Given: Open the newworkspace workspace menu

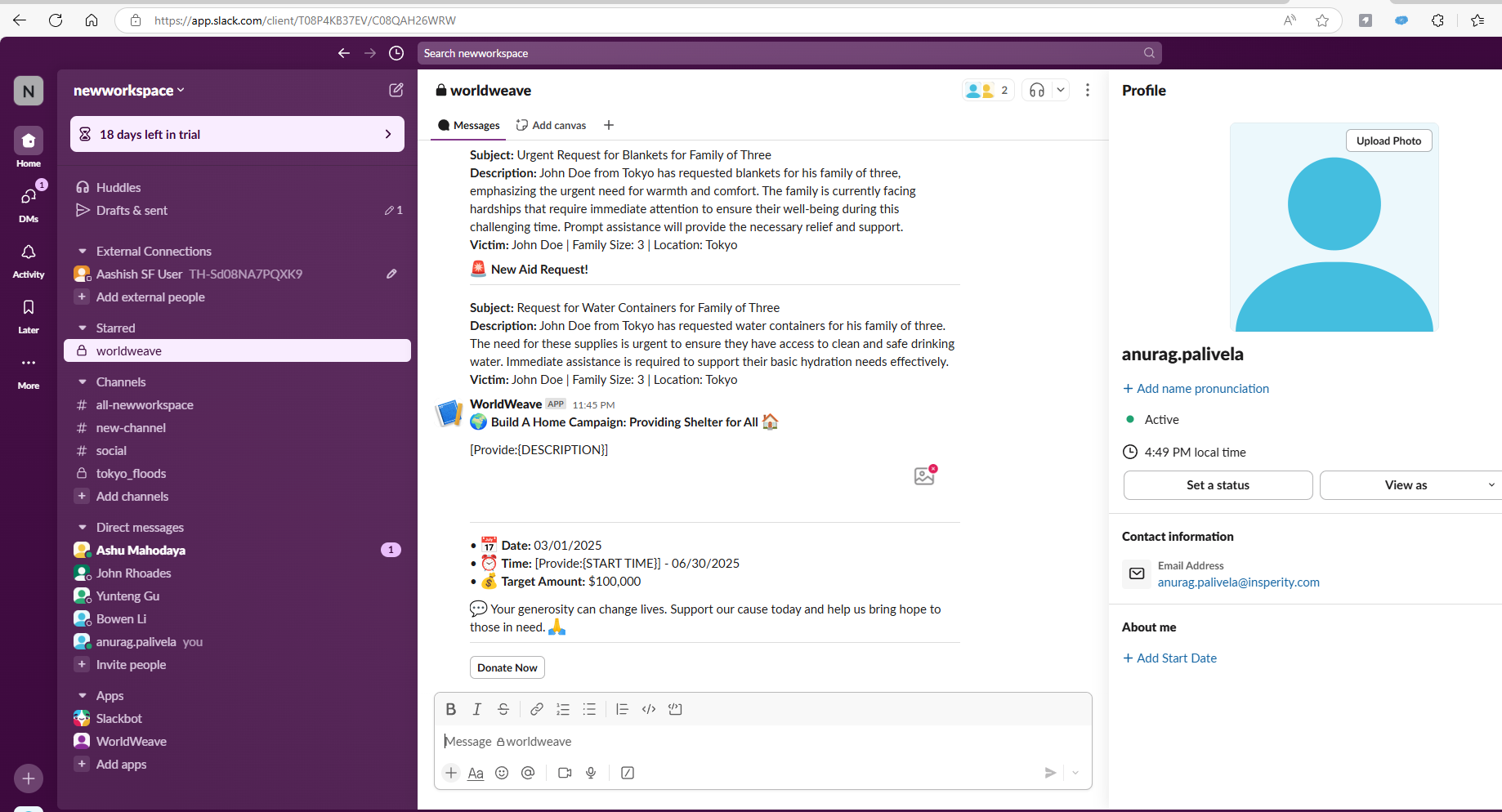Looking at the screenshot, I should click(x=129, y=90).
